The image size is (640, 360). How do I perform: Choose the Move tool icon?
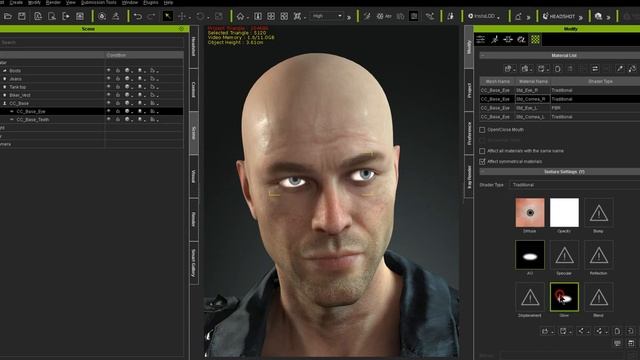tap(182, 16)
